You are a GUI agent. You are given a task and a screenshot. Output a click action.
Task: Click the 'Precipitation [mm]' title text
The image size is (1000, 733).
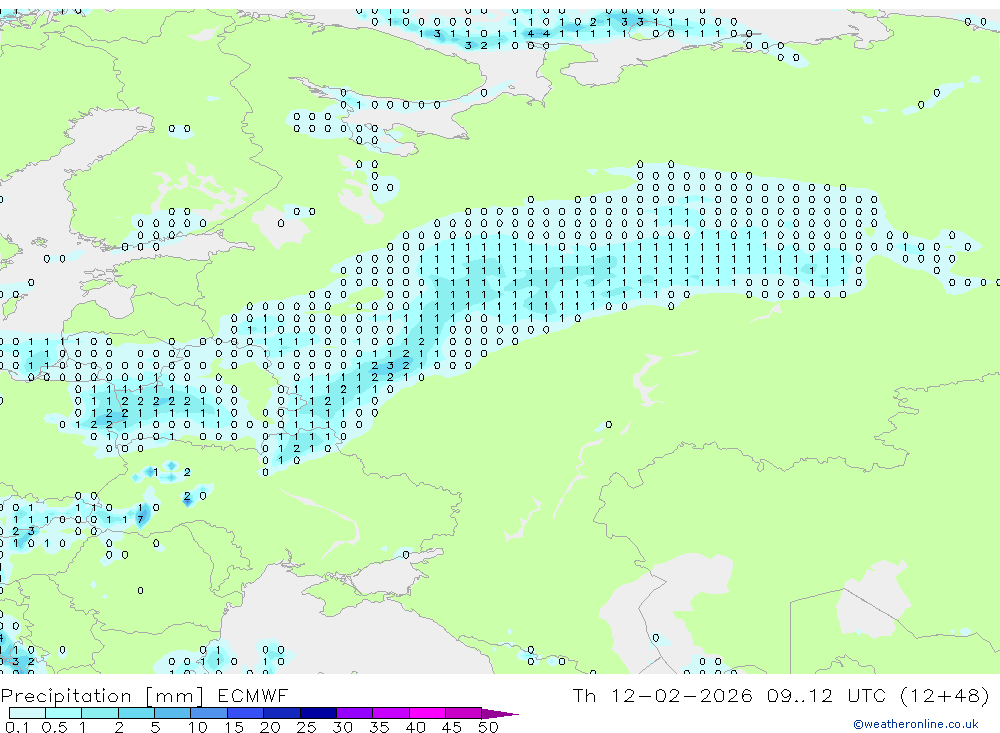coord(102,696)
